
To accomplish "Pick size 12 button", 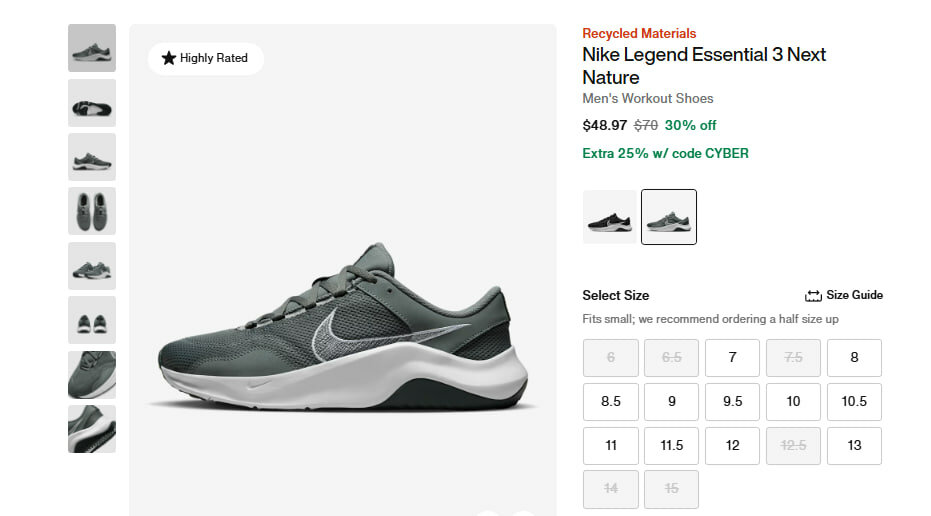I will (x=732, y=446).
